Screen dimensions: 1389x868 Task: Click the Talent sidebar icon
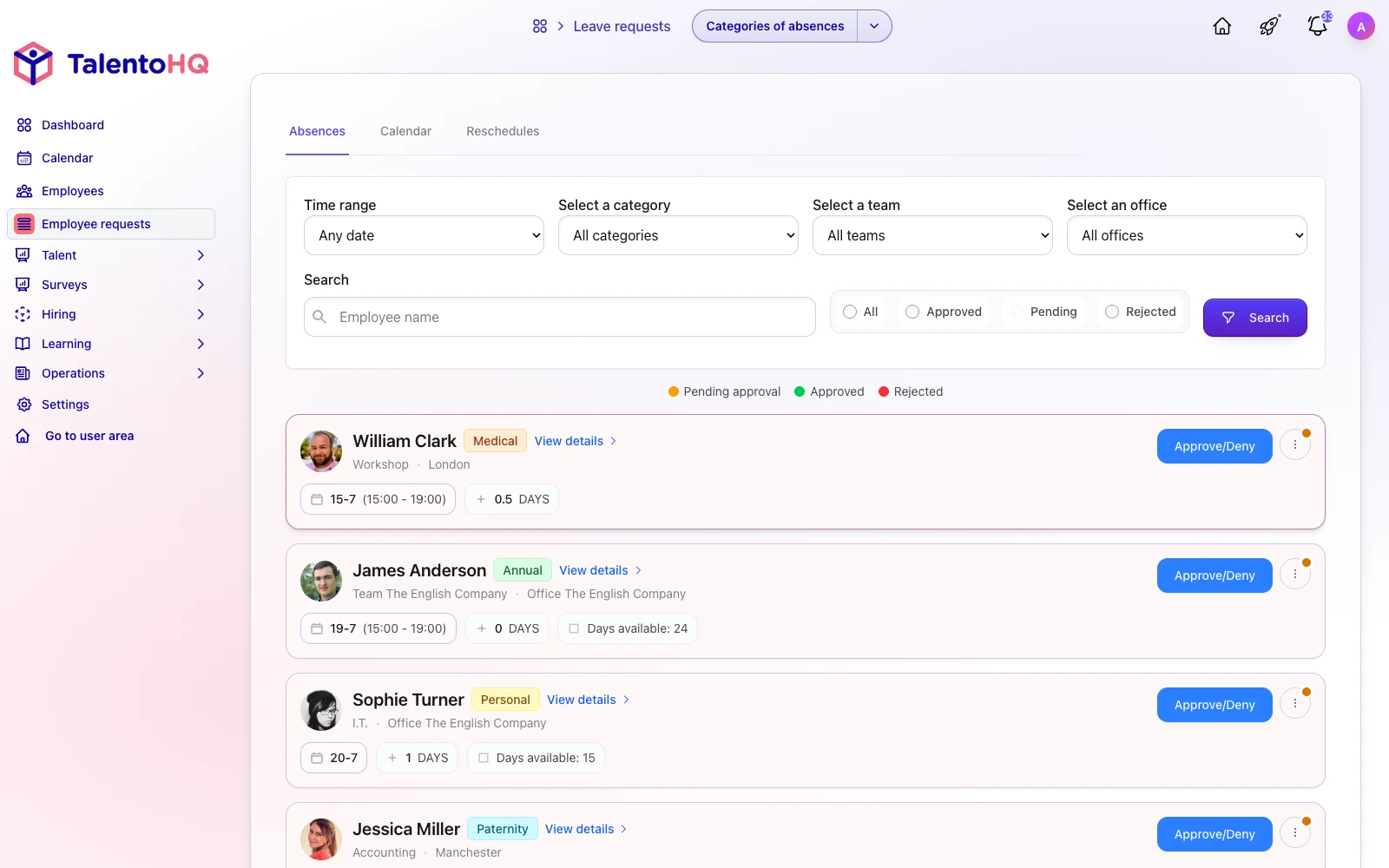coord(23,255)
